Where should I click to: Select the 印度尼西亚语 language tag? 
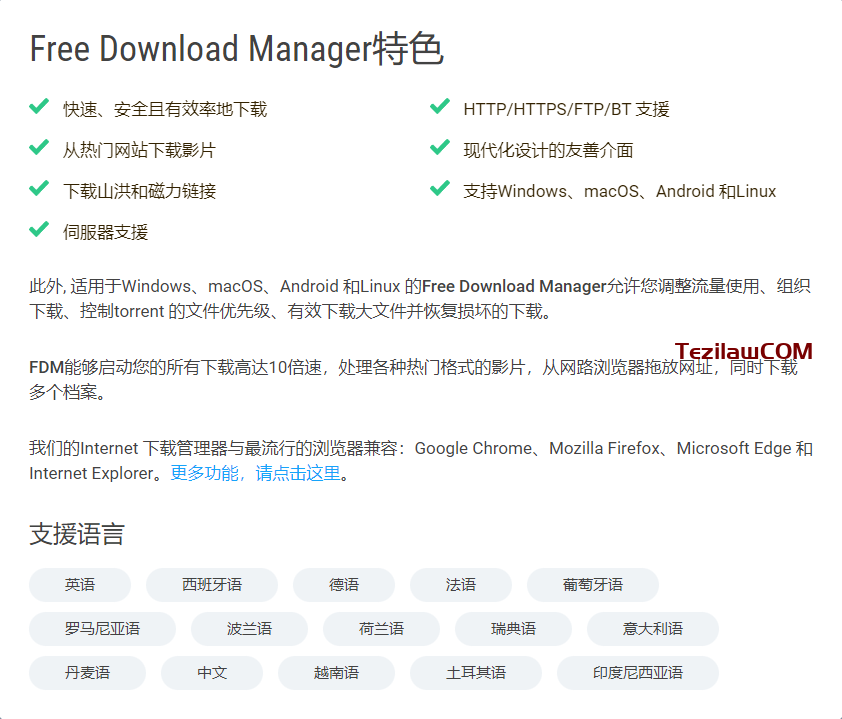(638, 673)
